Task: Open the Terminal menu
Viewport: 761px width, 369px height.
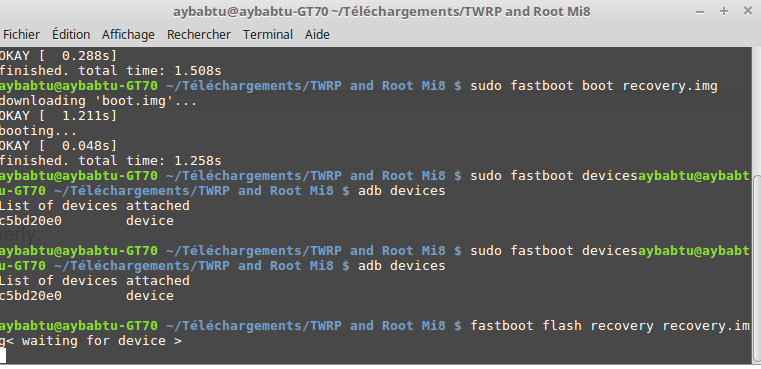Action: click(268, 35)
